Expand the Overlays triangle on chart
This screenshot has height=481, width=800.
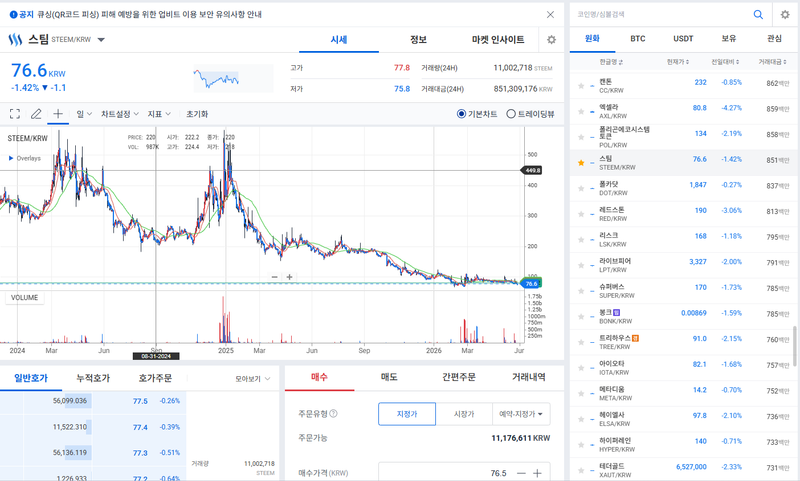tap(11, 158)
